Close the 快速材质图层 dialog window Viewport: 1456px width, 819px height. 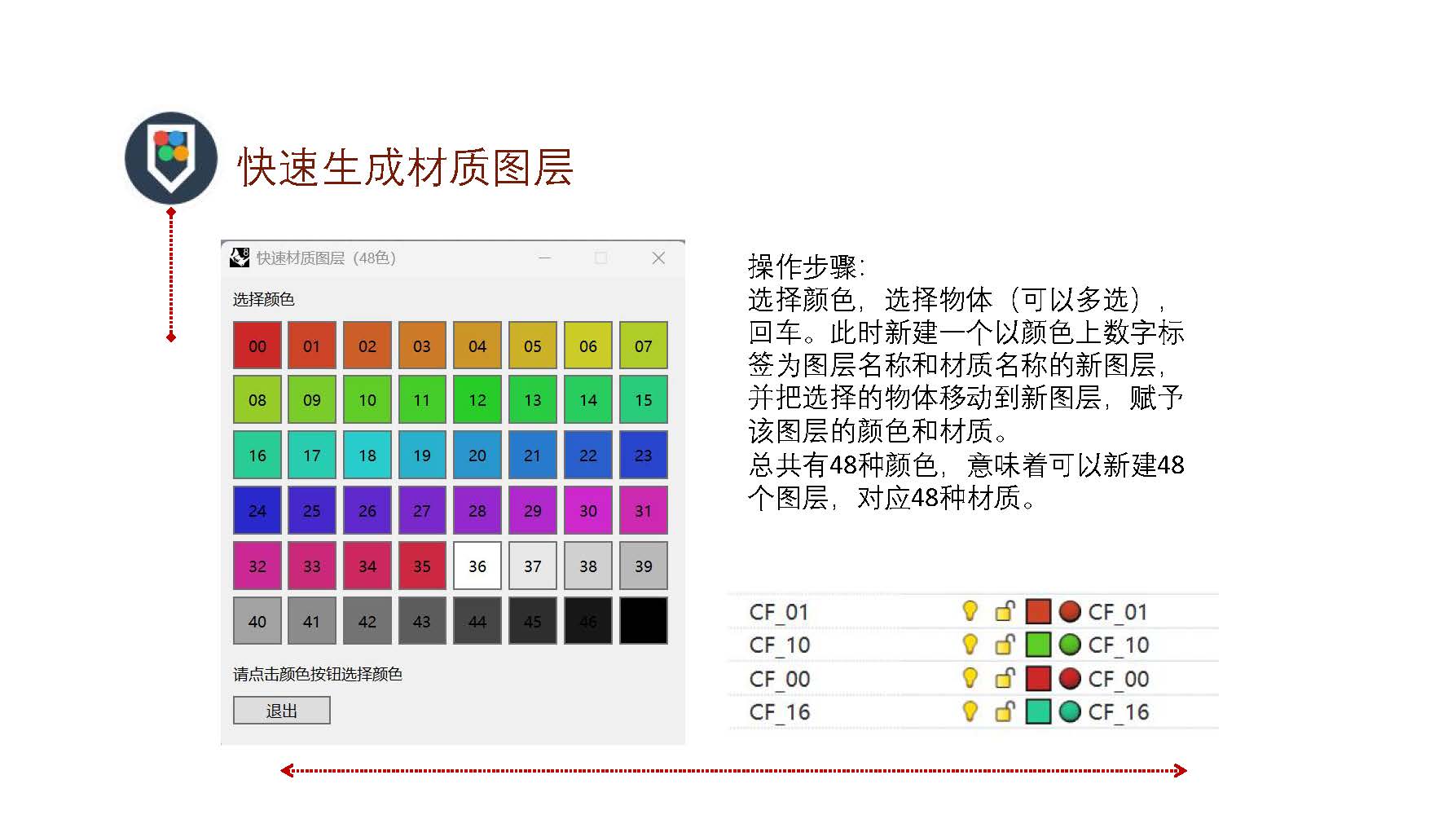(x=658, y=258)
